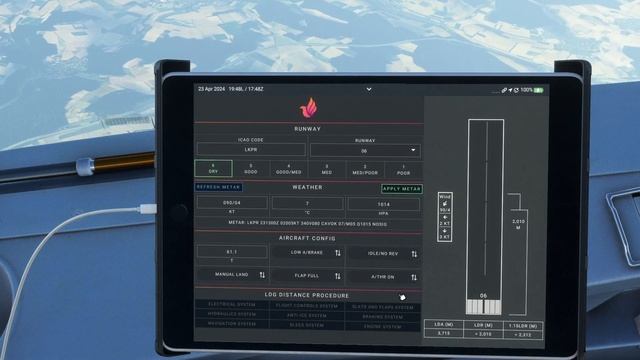Viewport: 640px width, 360px height.
Task: Select ELECTRICAL SYSTEM failure procedure
Action: tap(232, 304)
